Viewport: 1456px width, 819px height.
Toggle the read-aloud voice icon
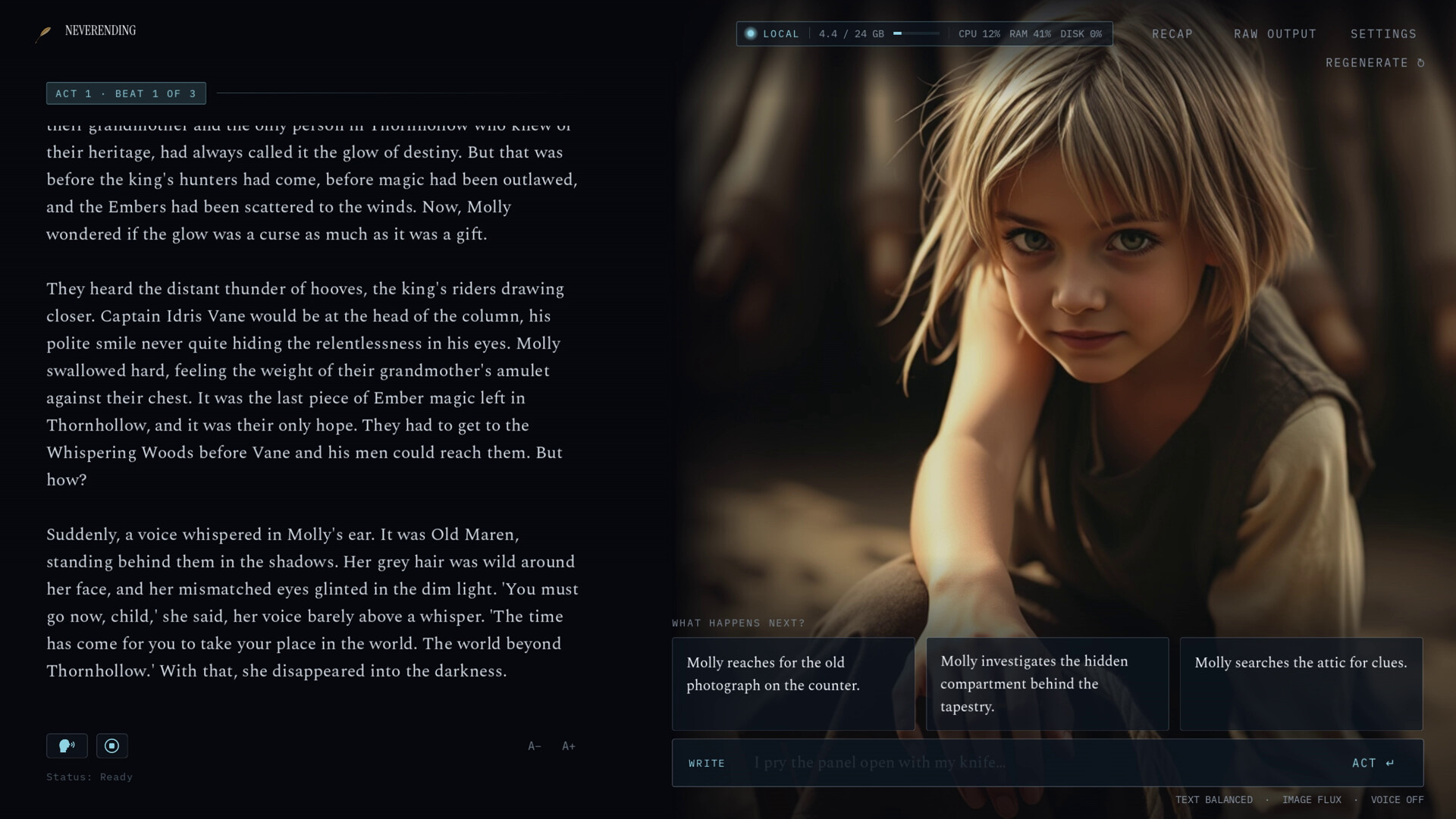(x=67, y=746)
